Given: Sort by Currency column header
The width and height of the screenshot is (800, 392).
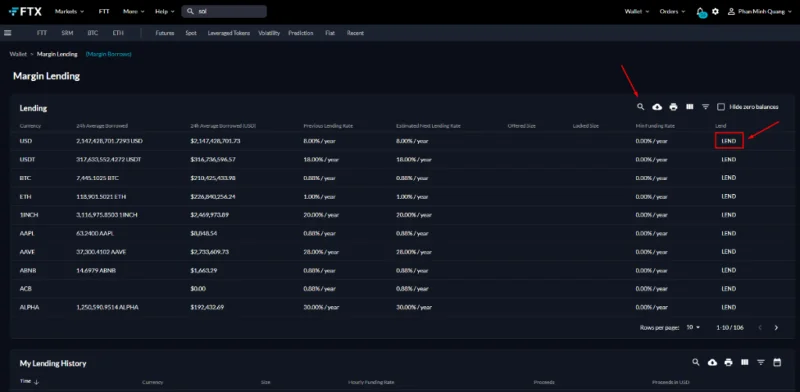Looking at the screenshot, I should point(30,126).
